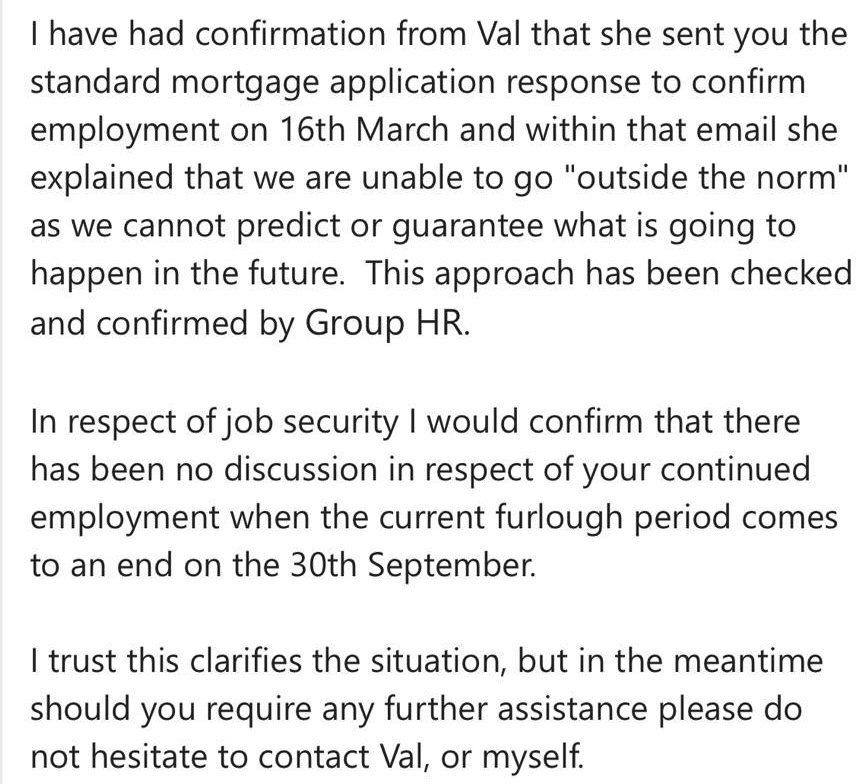Screen dimensions: 866x784
Task: Click 'This approach has been checked' sentence
Action: (608, 274)
